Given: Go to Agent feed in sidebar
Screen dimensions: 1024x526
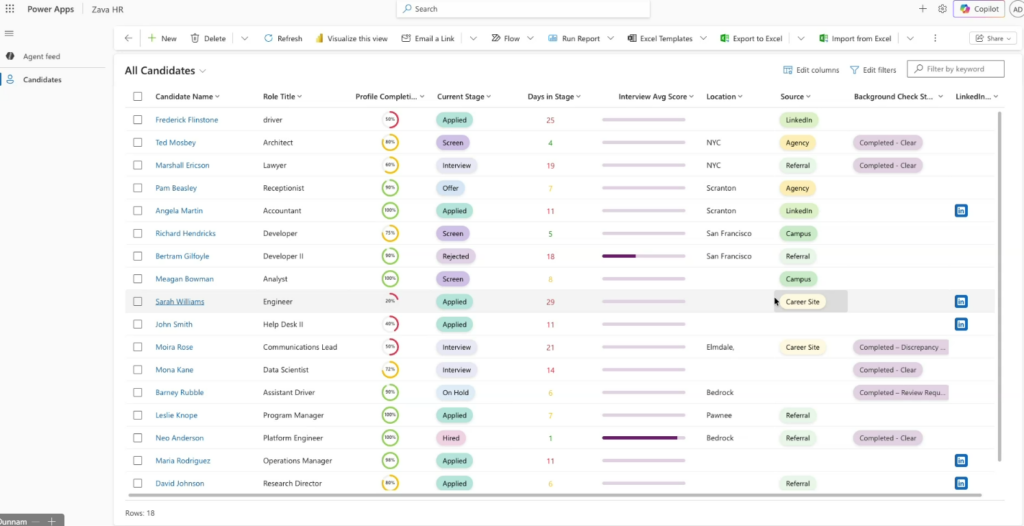Looking at the screenshot, I should [41, 57].
